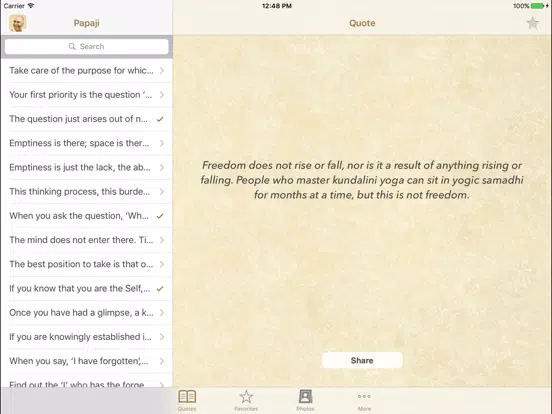
Task: Open 'The mind does not enter there' quote
Action: coord(87,240)
